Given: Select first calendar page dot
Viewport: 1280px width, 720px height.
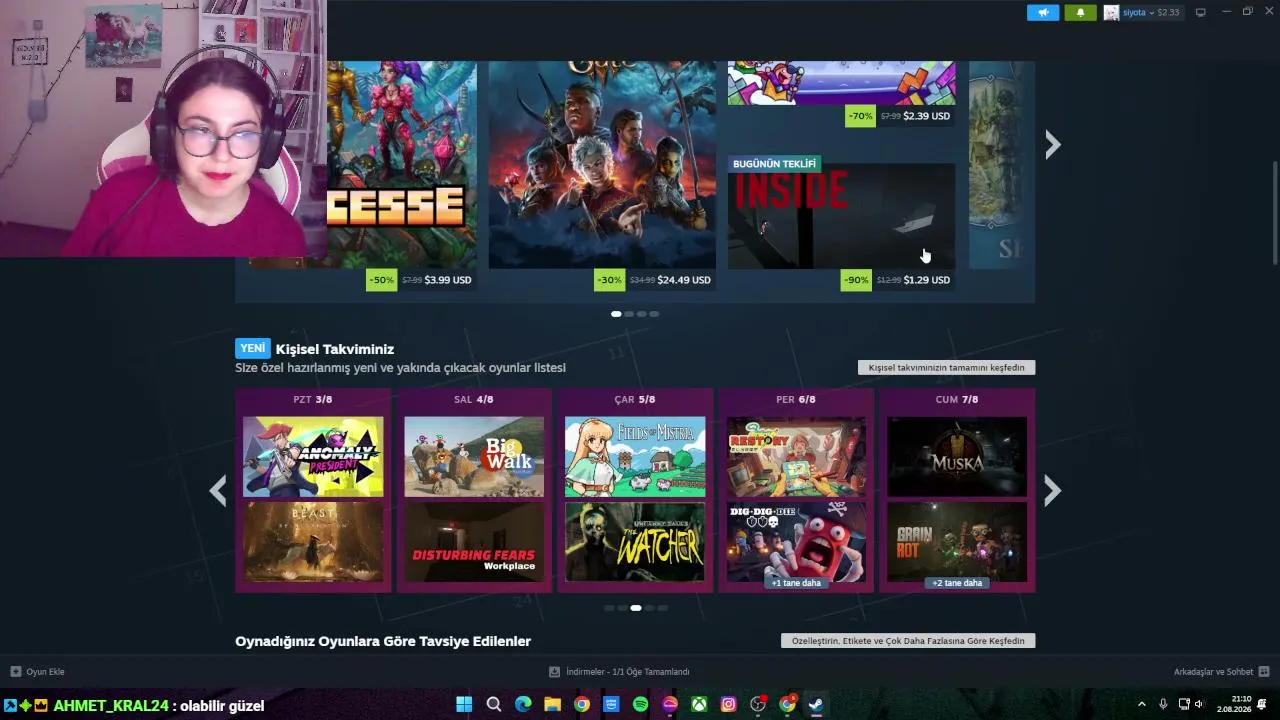Looking at the screenshot, I should (x=609, y=608).
